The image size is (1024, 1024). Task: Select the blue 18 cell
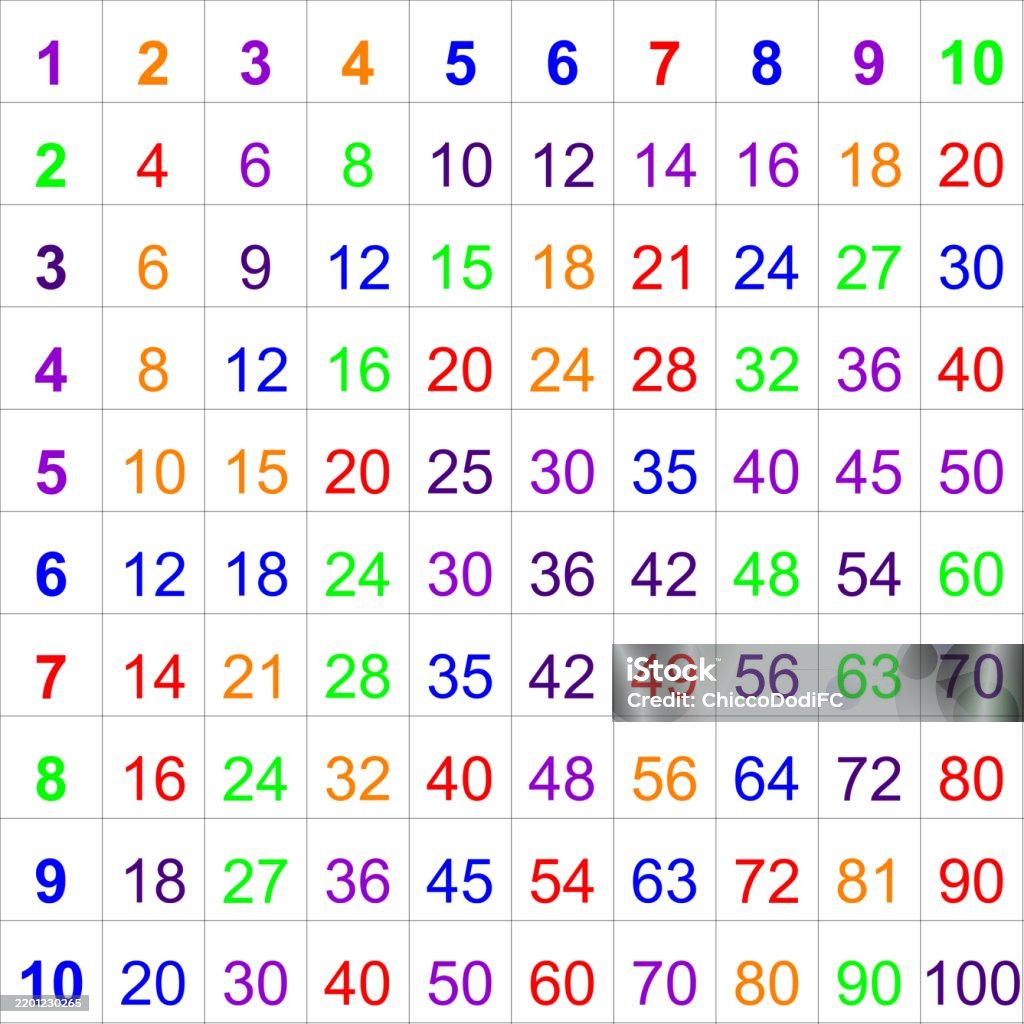257,574
